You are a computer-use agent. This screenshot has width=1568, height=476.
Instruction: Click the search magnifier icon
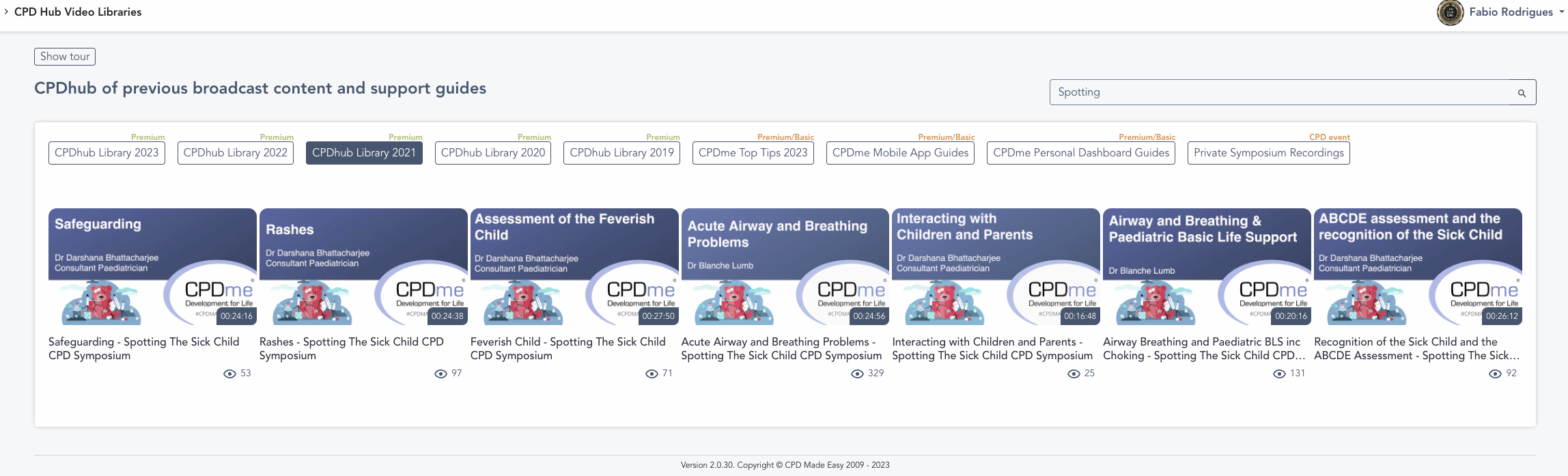[x=1522, y=93]
